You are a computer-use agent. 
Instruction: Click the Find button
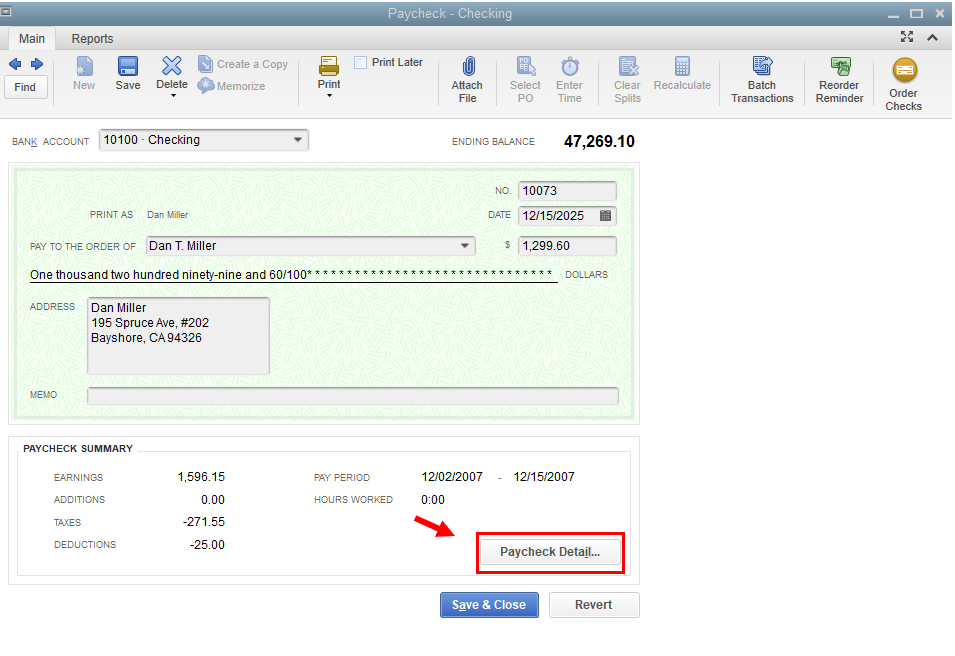coord(25,87)
